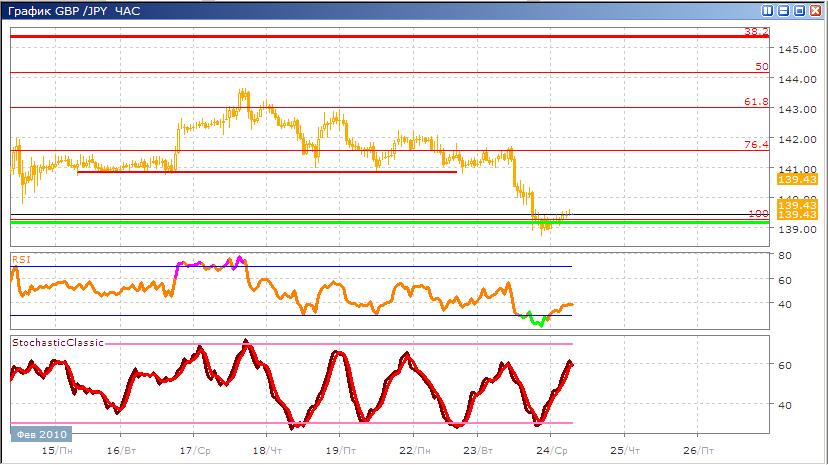Screen dimensions: 828x465
Task: Click the Фев 2010 date tag
Action: tap(40, 434)
